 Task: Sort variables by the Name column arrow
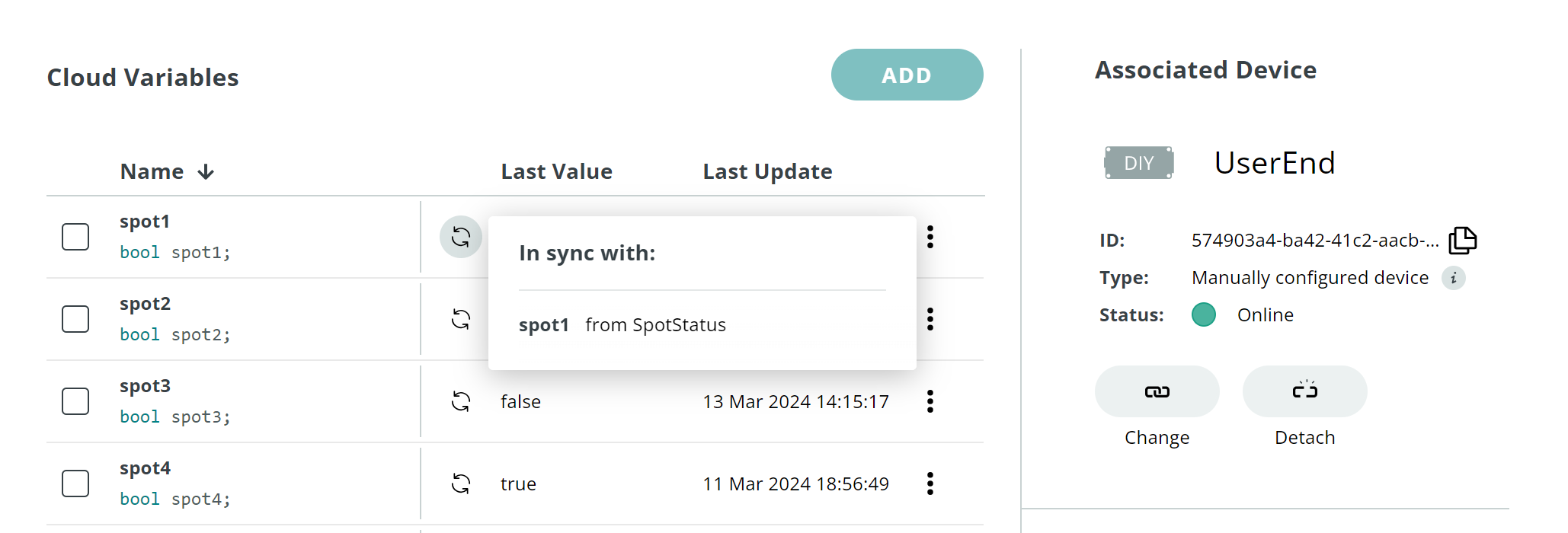[206, 172]
